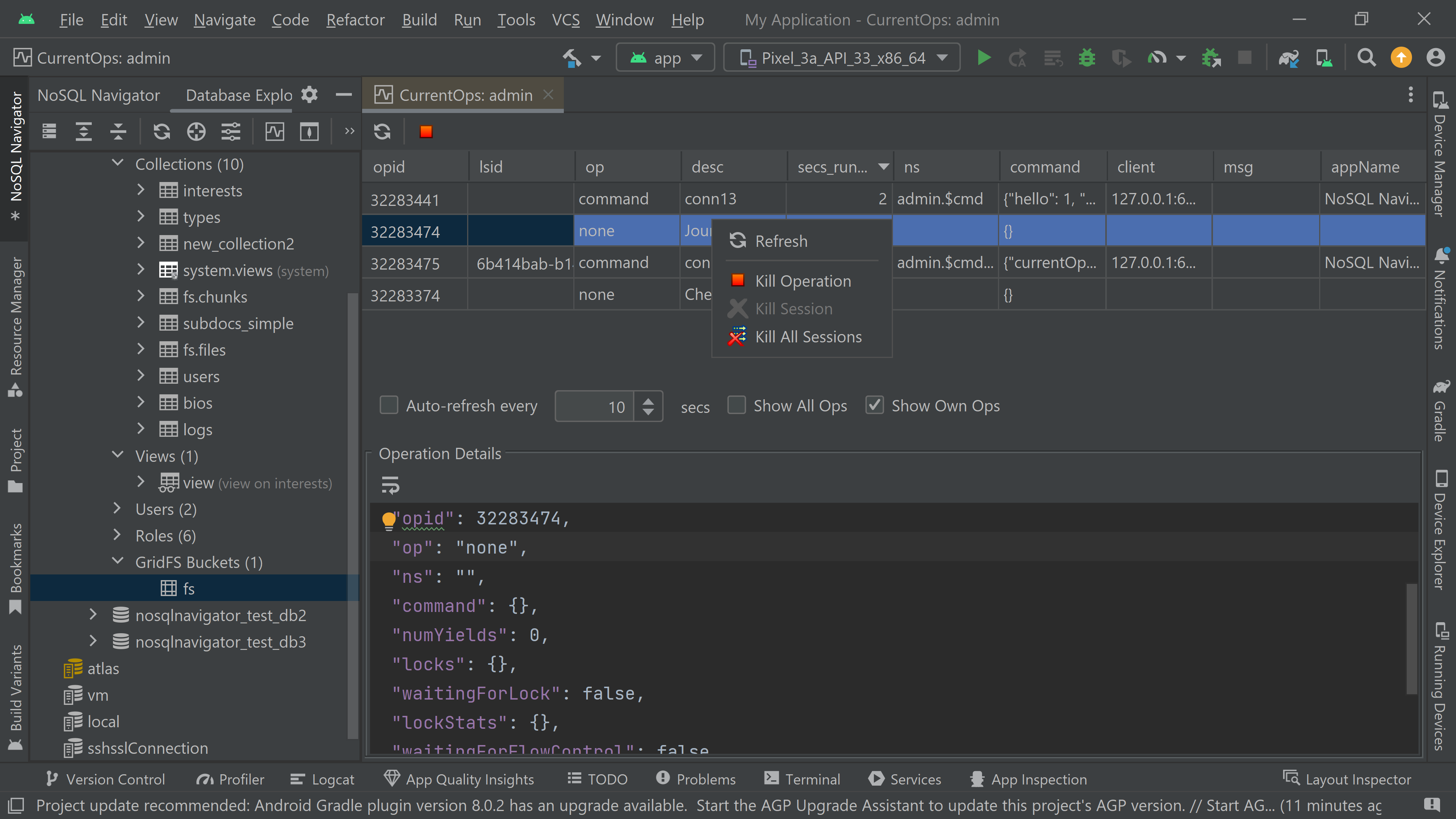Increment the auto-refresh seconds spinner up
Viewport: 1456px width, 819px height.
[x=648, y=400]
